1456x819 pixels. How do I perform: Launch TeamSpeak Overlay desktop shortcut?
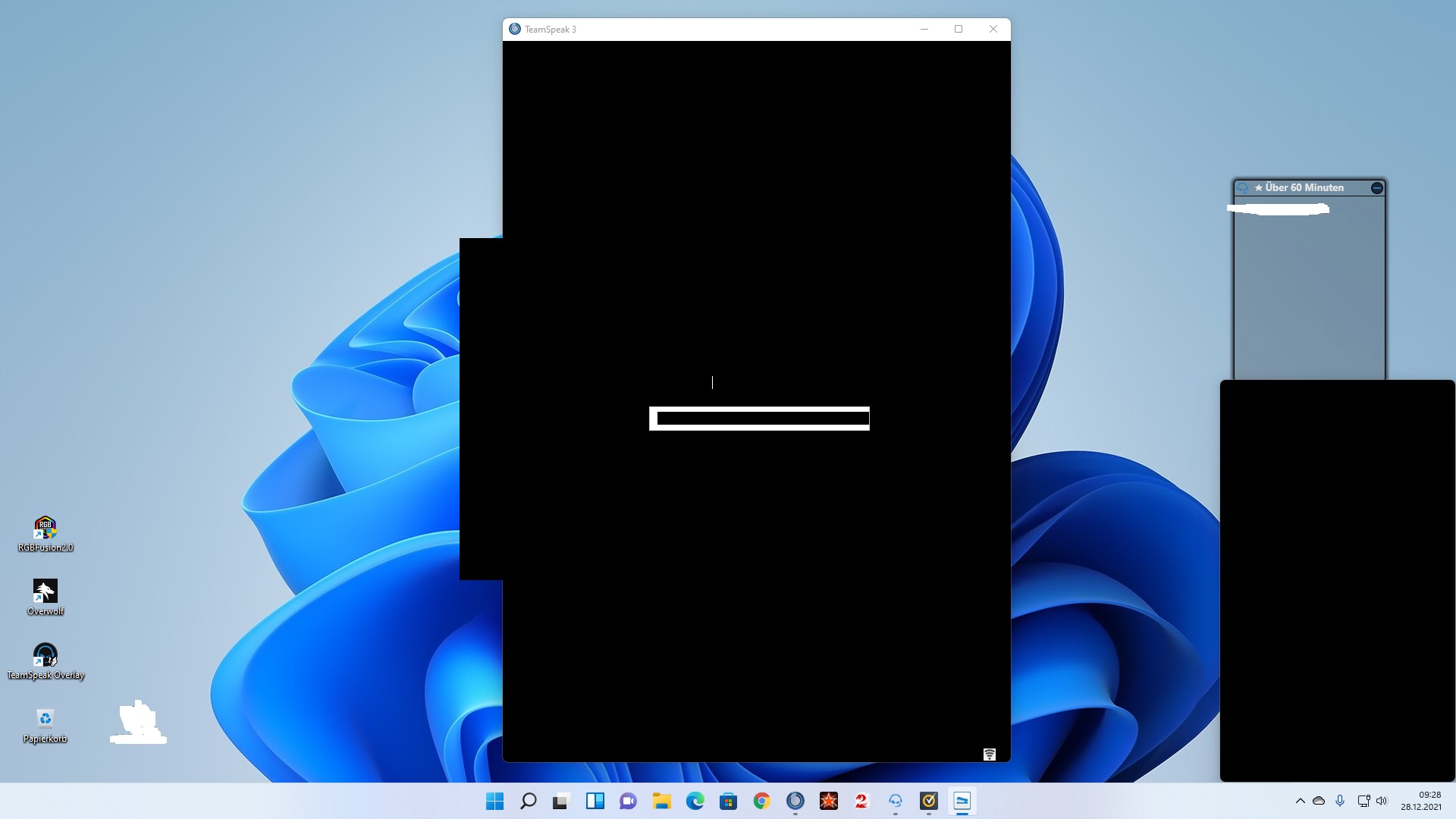pos(45,655)
